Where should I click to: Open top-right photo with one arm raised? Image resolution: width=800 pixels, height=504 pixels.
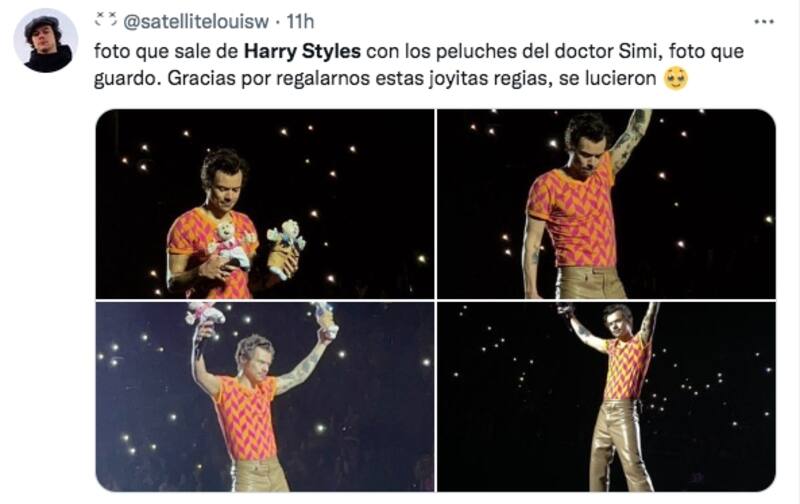pyautogui.click(x=606, y=204)
